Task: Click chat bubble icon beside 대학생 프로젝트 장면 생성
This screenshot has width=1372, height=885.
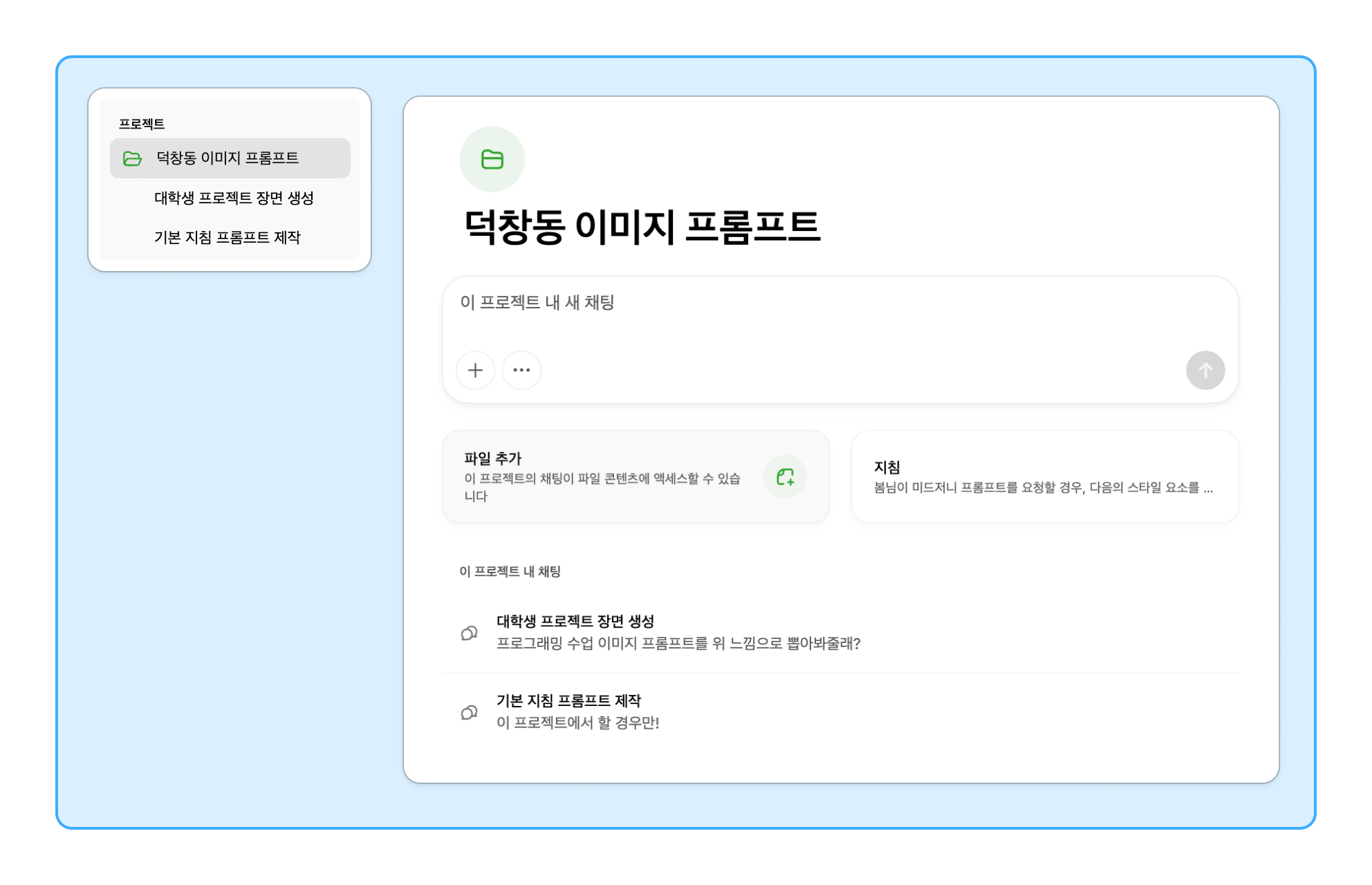Action: click(469, 633)
